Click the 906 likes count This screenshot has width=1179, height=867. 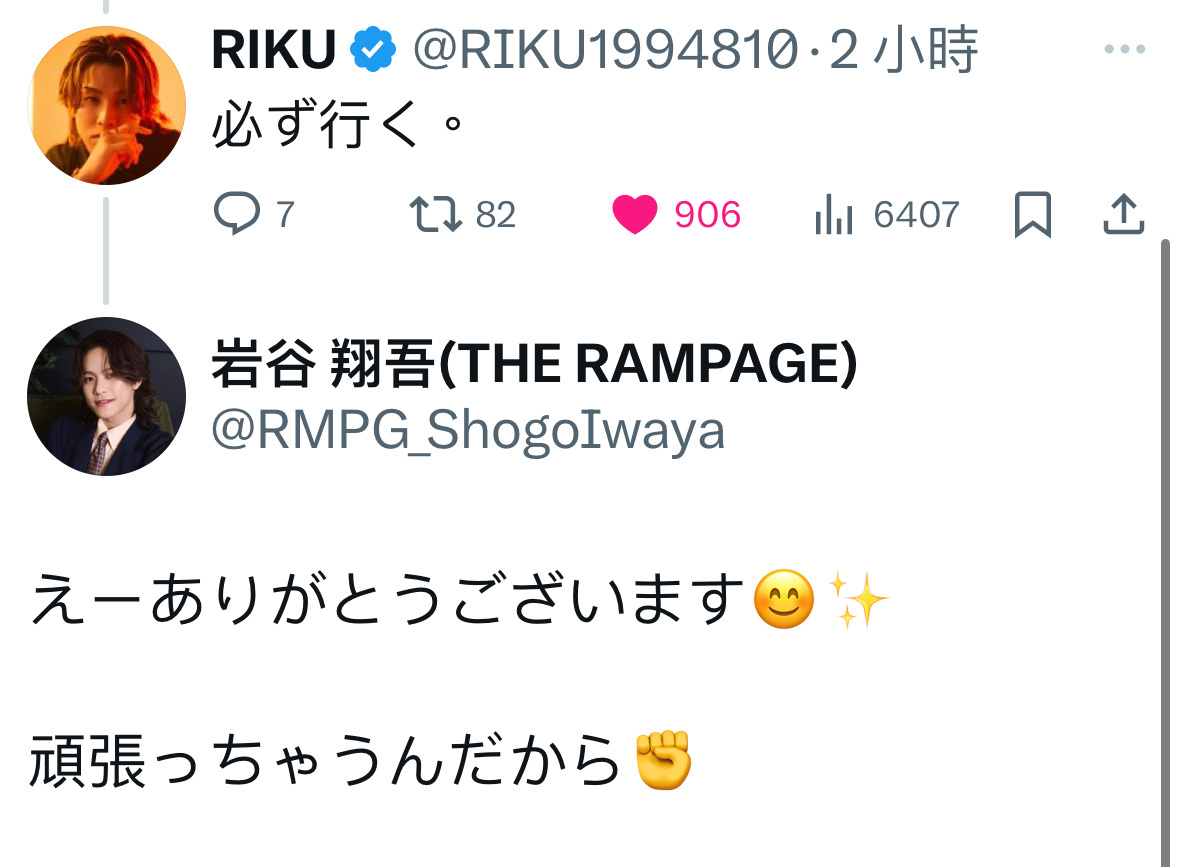click(708, 215)
